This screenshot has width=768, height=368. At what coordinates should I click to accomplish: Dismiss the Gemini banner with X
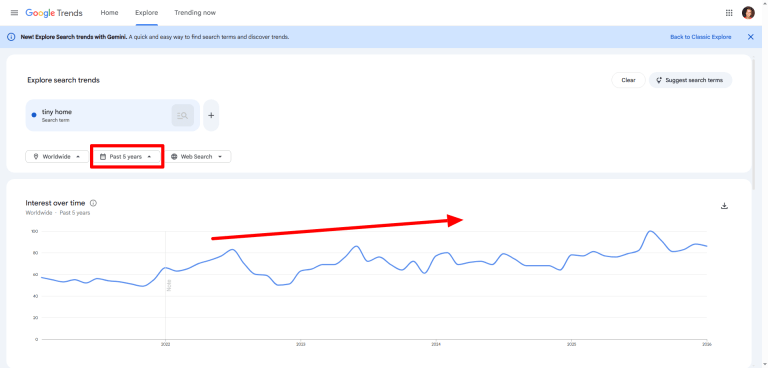tap(750, 37)
